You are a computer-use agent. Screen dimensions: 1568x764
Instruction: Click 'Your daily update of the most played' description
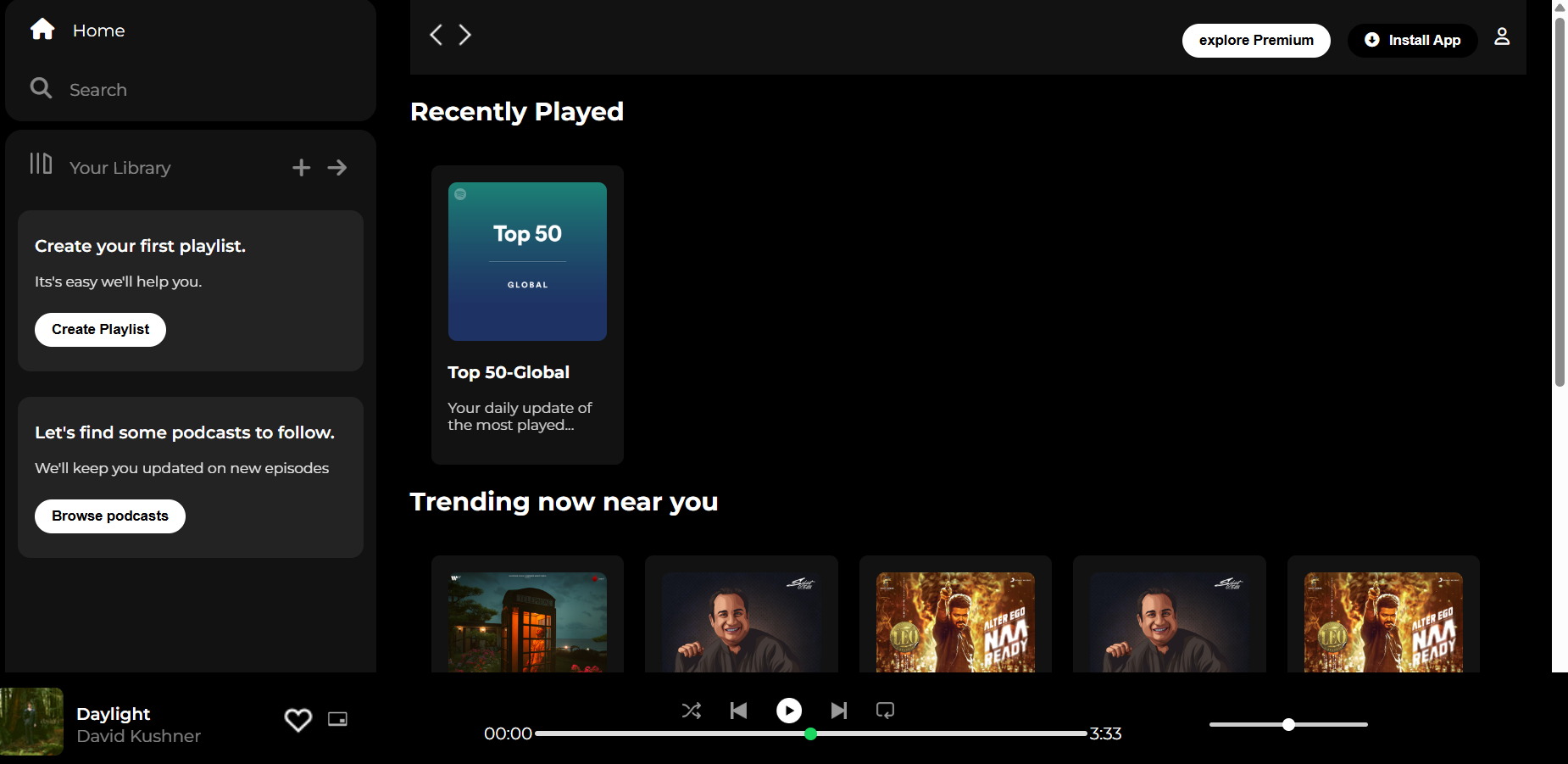click(x=520, y=416)
